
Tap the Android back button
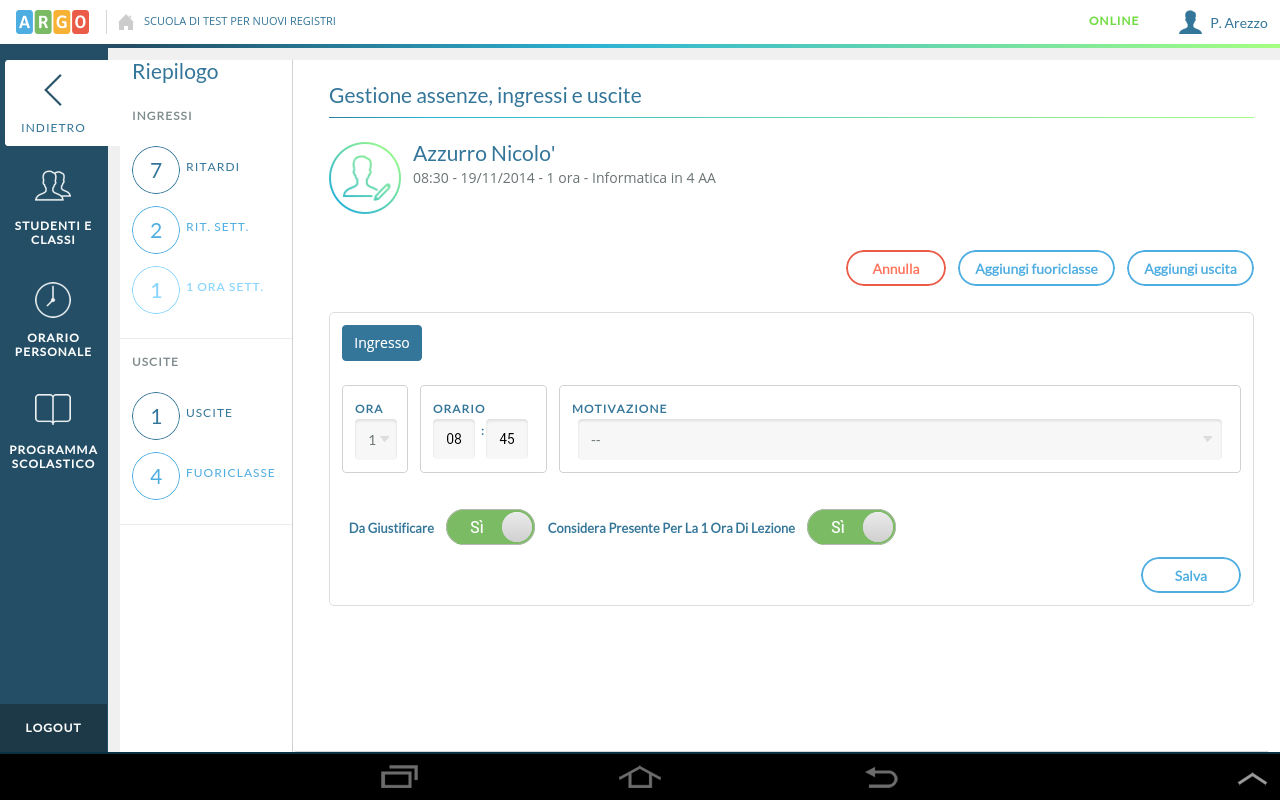click(881, 777)
